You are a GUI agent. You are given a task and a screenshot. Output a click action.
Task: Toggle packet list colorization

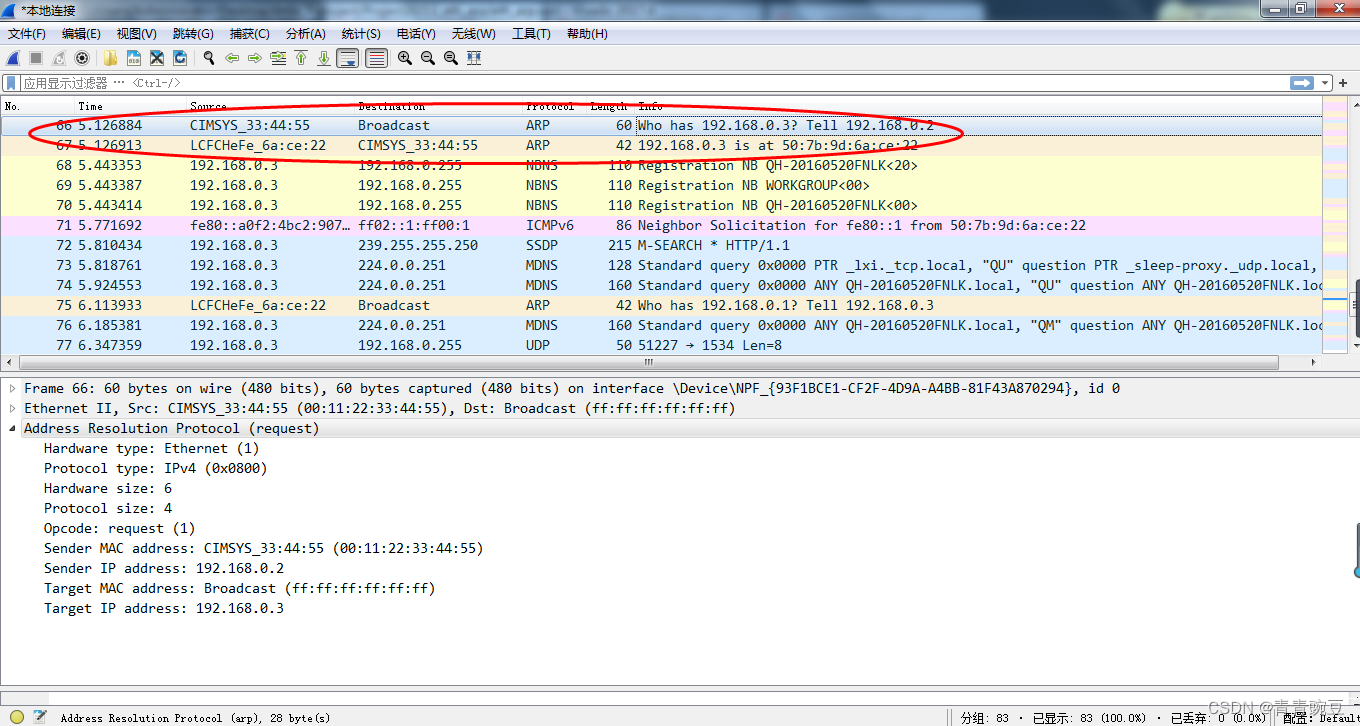tap(378, 58)
